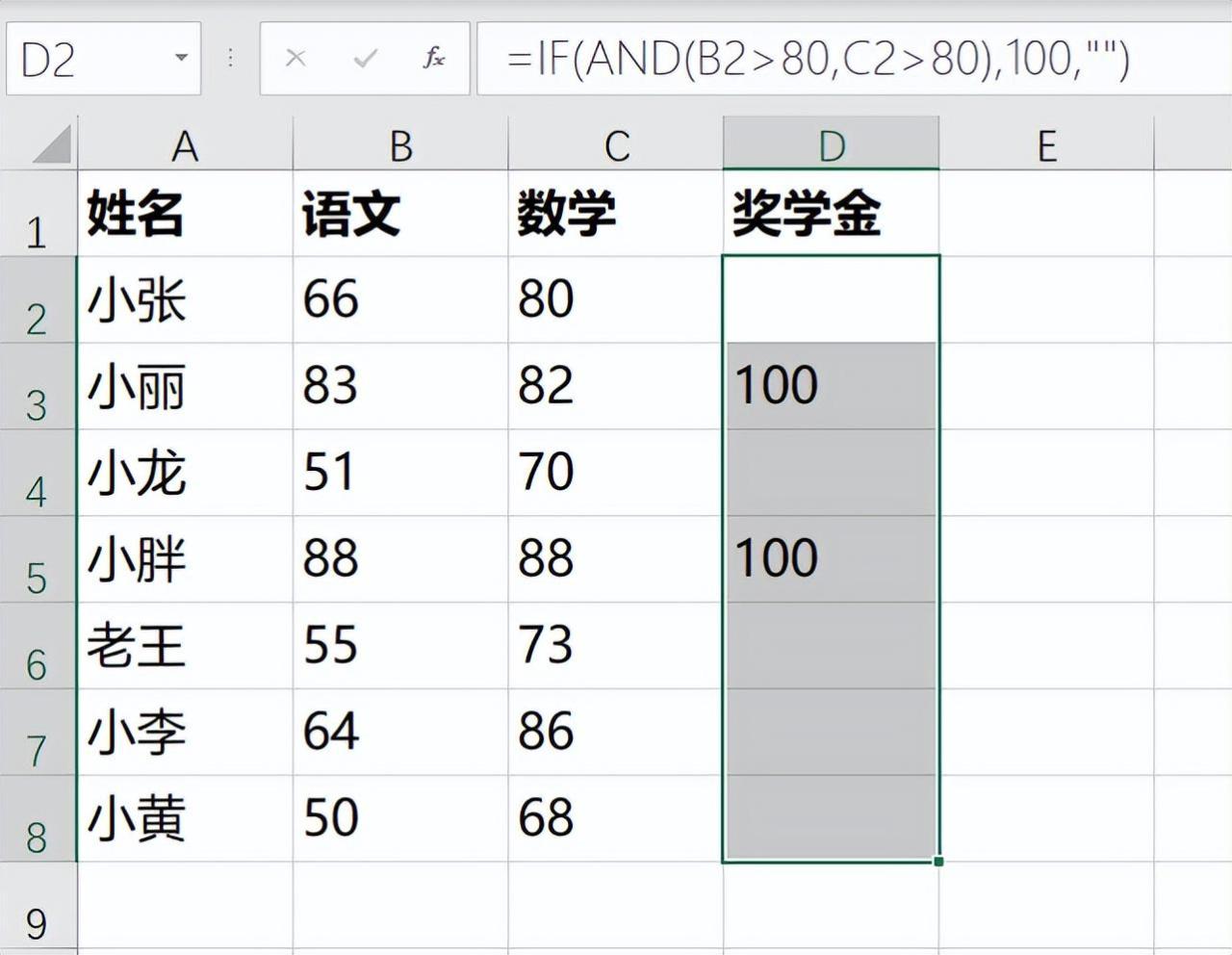Click the formula bar options dots

pos(230,59)
